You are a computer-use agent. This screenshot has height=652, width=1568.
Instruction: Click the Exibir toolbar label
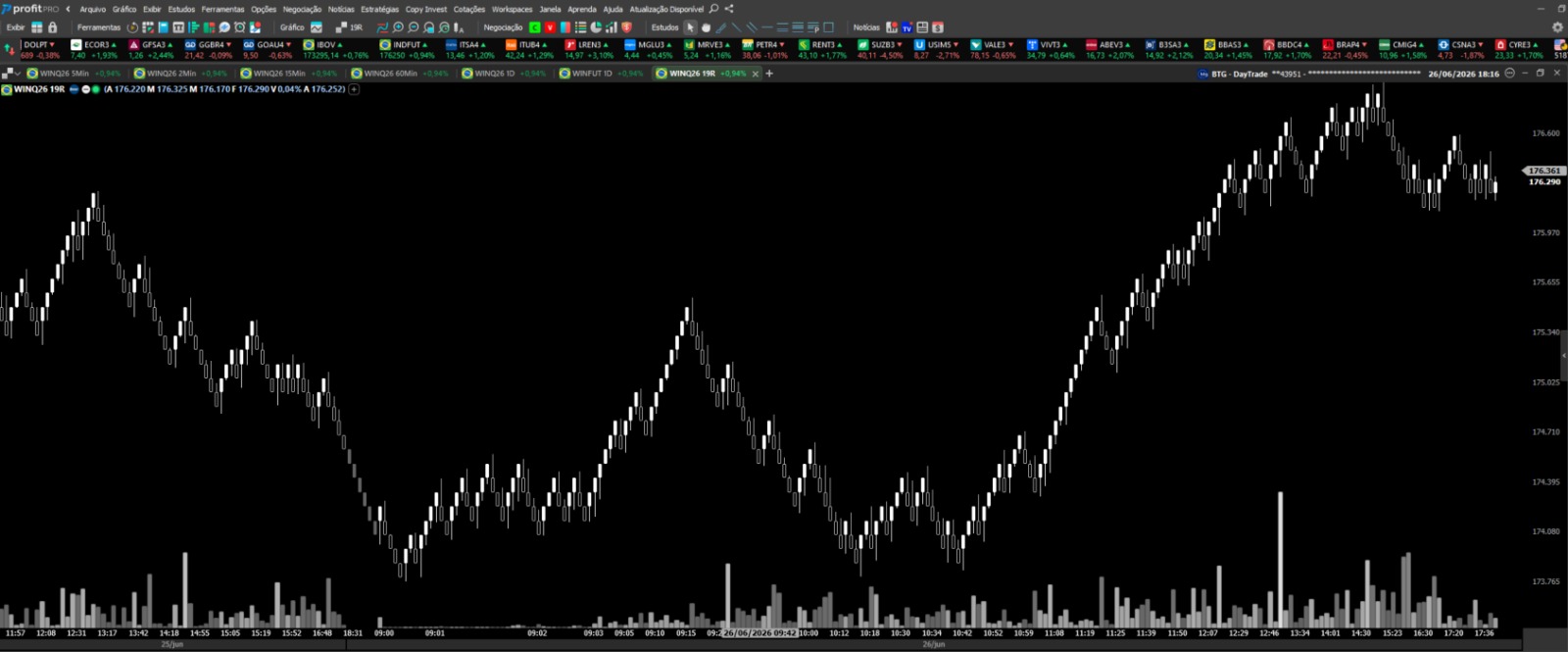(16, 27)
